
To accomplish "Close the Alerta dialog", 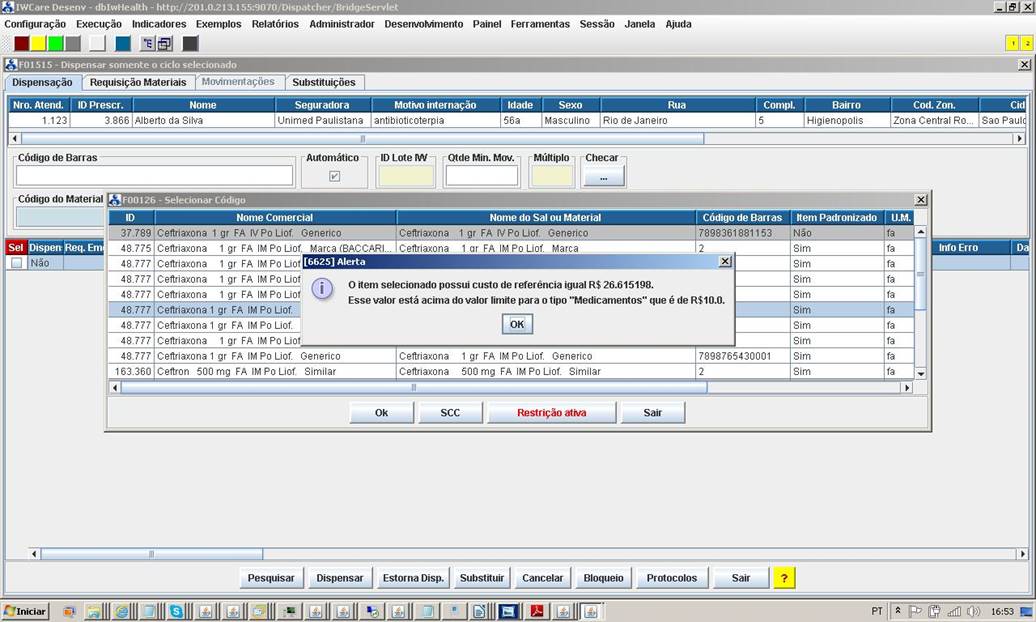I will click(x=725, y=261).
